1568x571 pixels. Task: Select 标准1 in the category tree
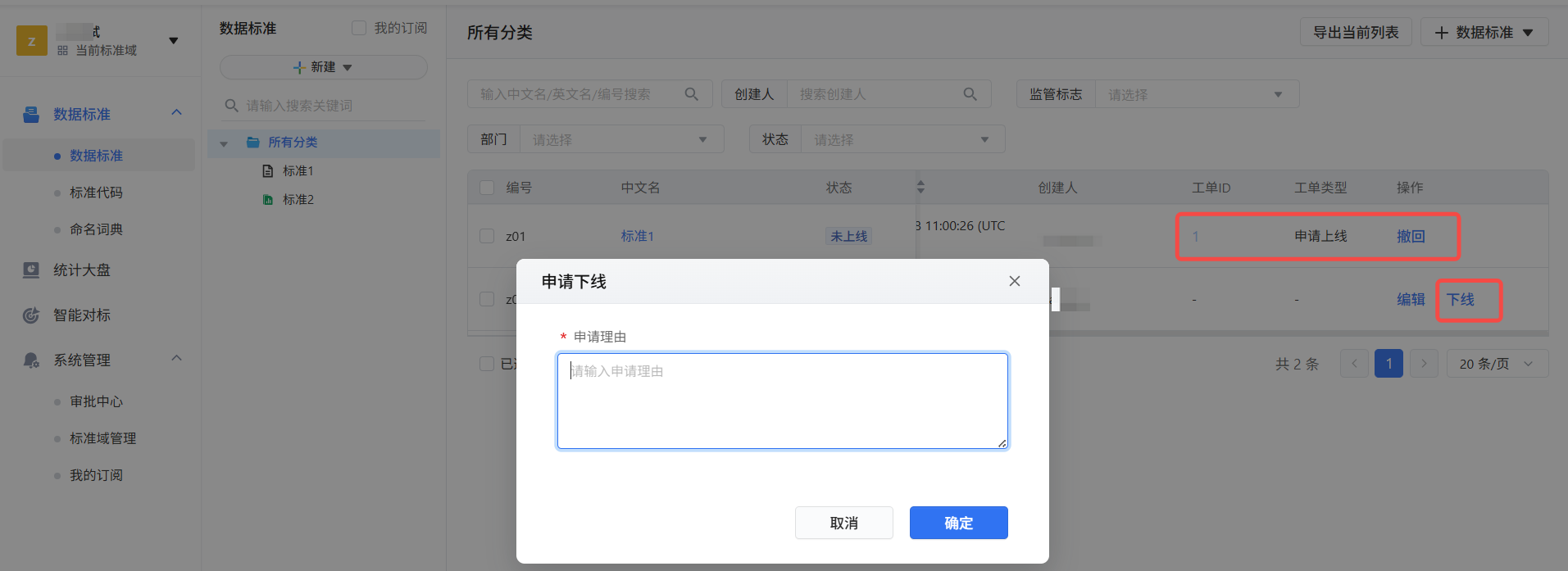298,171
